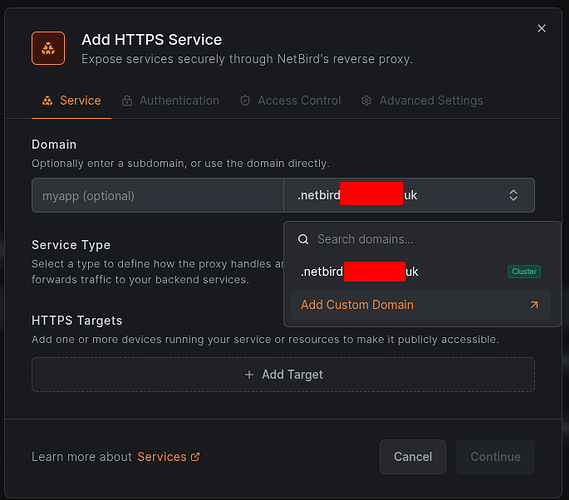Click the Continue button
Image resolution: width=569 pixels, height=500 pixels.
point(495,456)
